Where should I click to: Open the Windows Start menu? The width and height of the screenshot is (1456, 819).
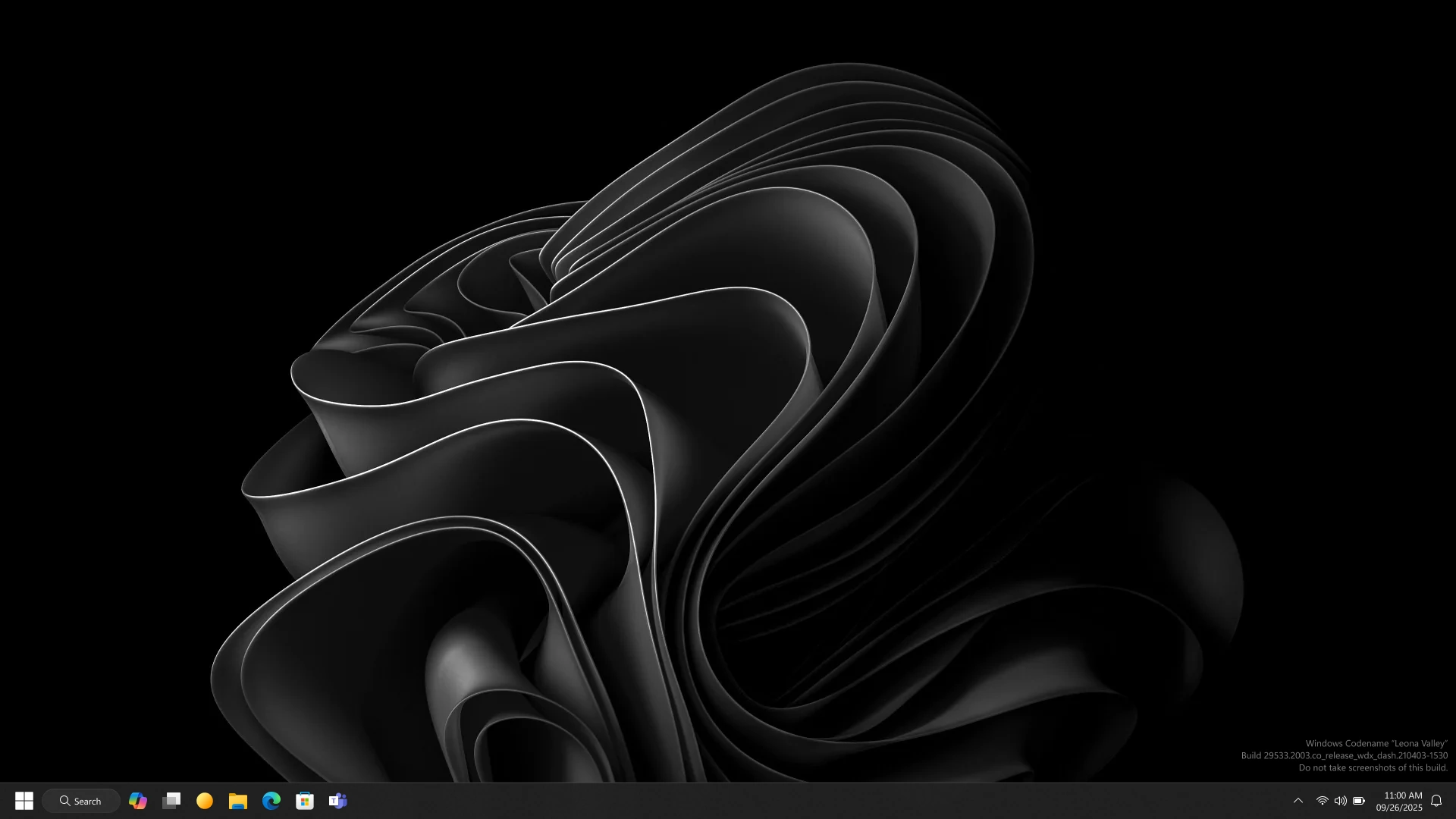pyautogui.click(x=24, y=801)
